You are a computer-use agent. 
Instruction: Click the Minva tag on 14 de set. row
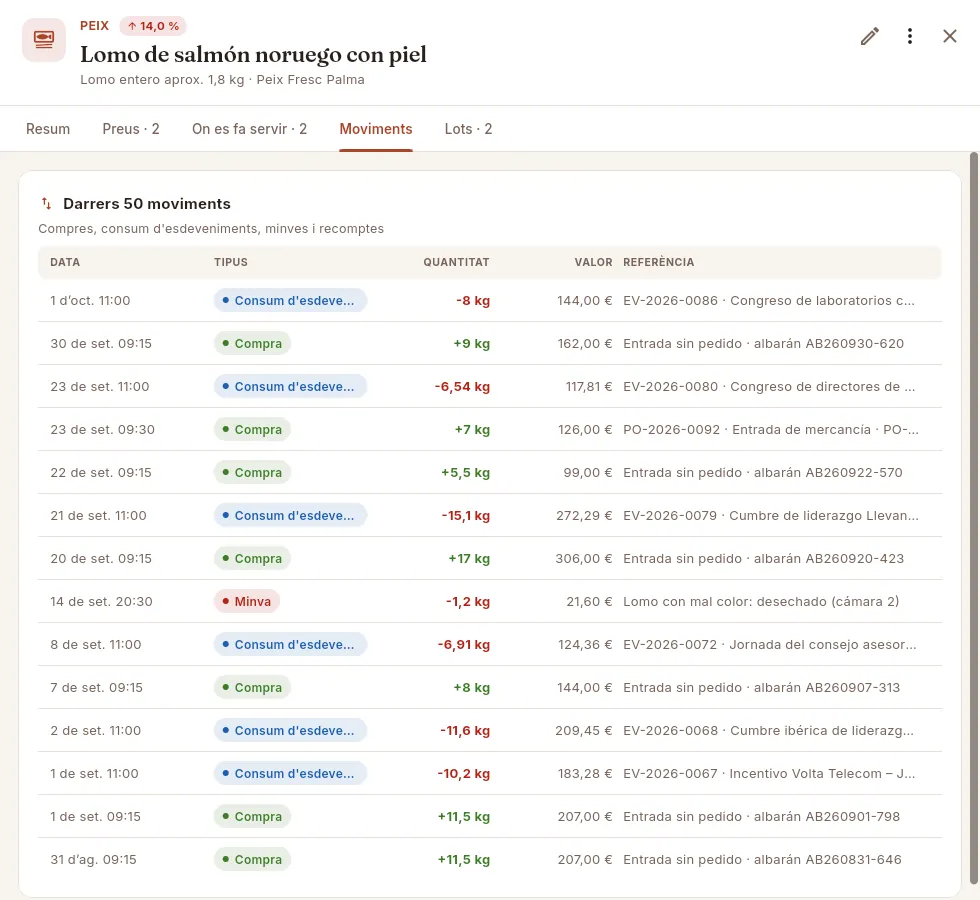[246, 602]
